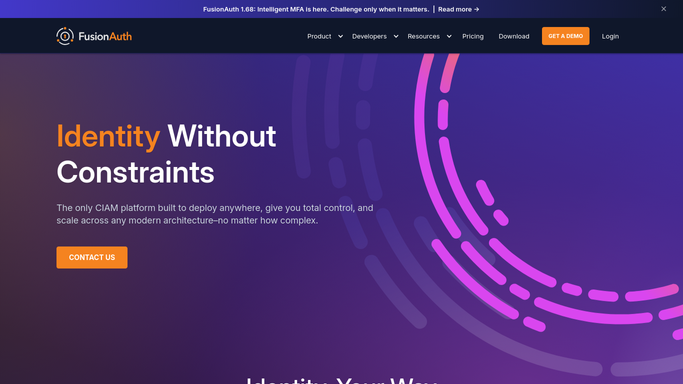Click the Identity Without Constraints heading
This screenshot has height=384, width=683.
(166, 154)
